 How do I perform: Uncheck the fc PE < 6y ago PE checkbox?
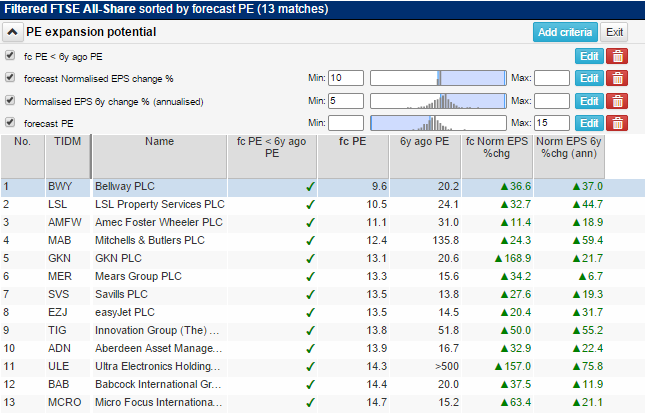click(10, 55)
